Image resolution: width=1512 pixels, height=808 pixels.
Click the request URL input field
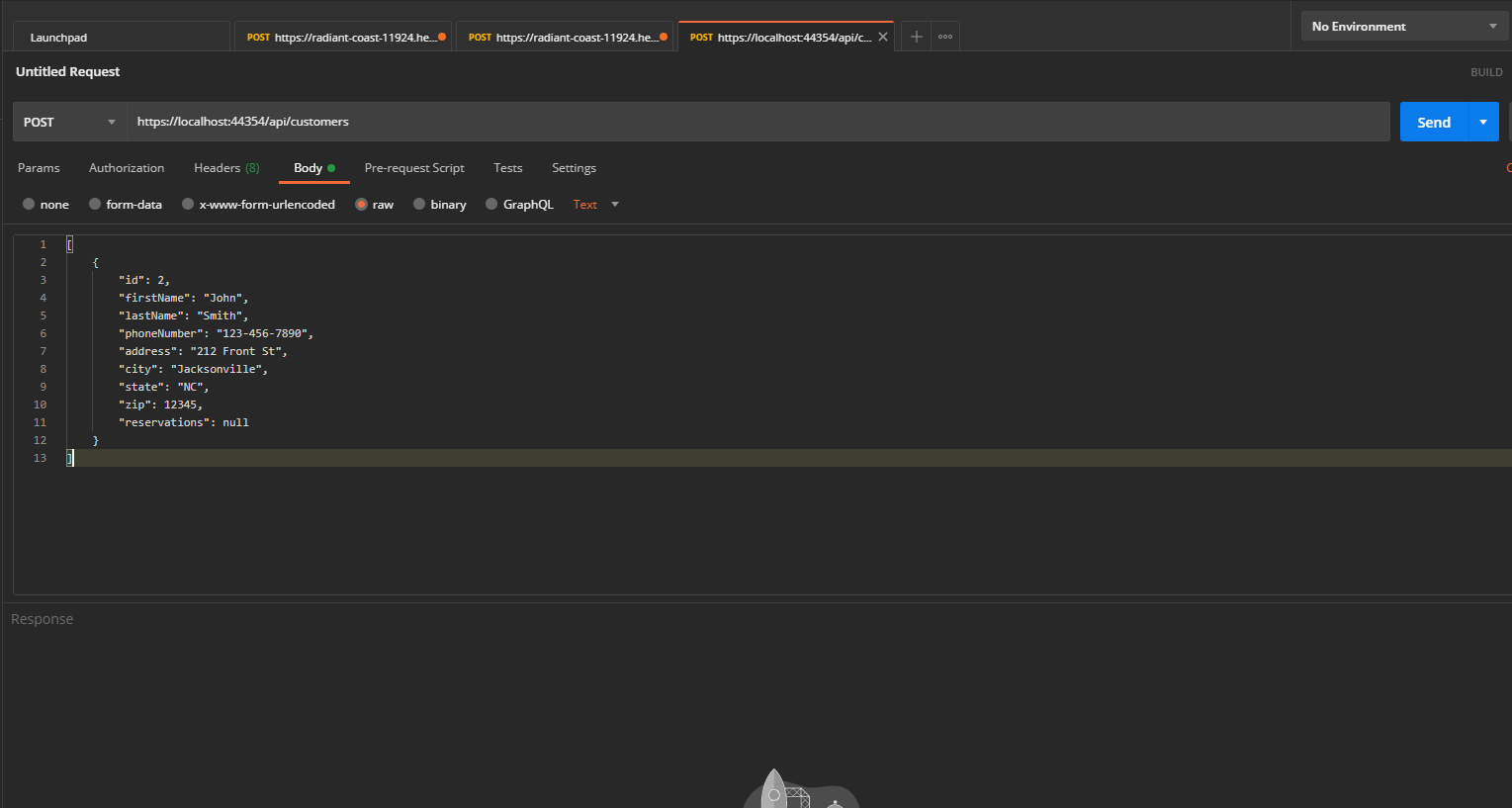(x=757, y=122)
